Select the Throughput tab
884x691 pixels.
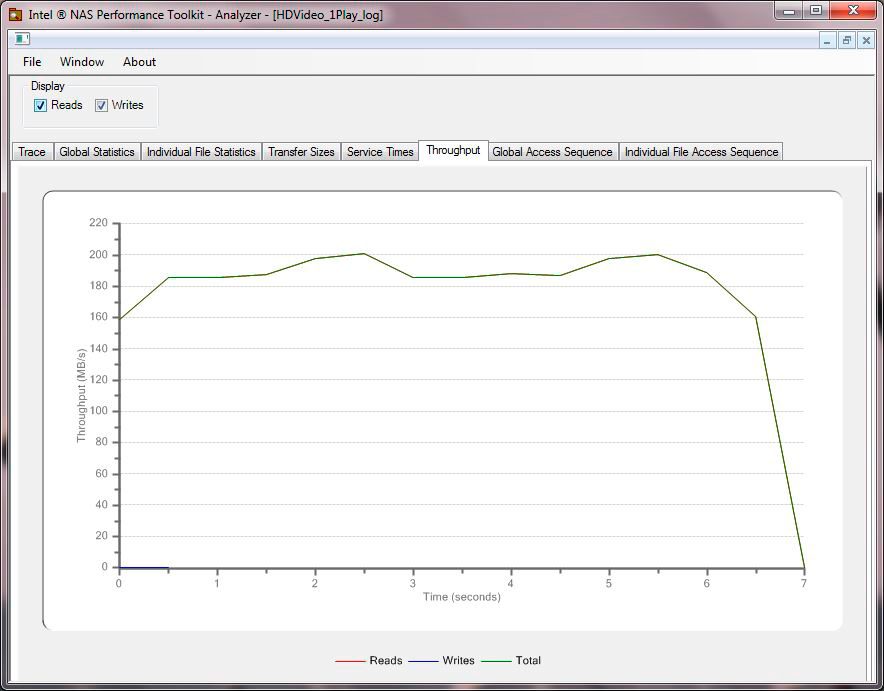[453, 150]
